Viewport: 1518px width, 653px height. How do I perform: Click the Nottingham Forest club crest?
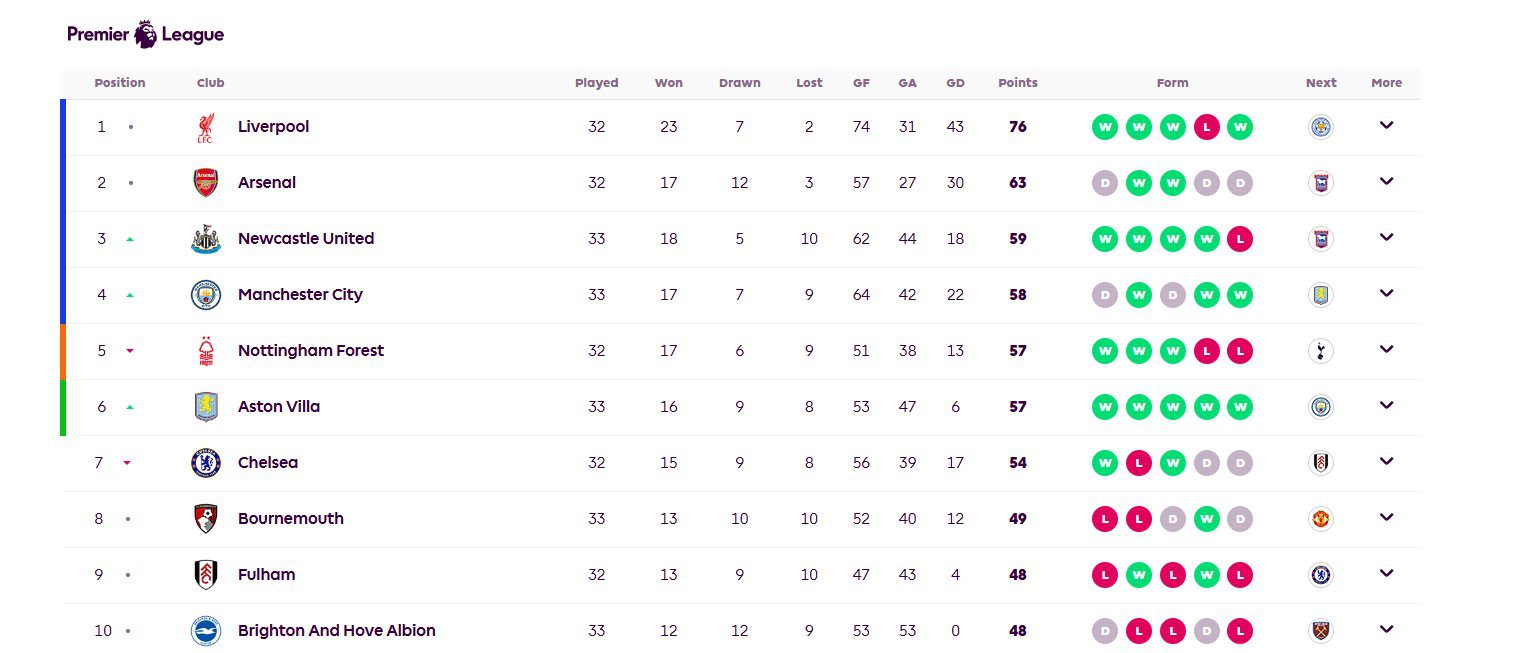(205, 351)
